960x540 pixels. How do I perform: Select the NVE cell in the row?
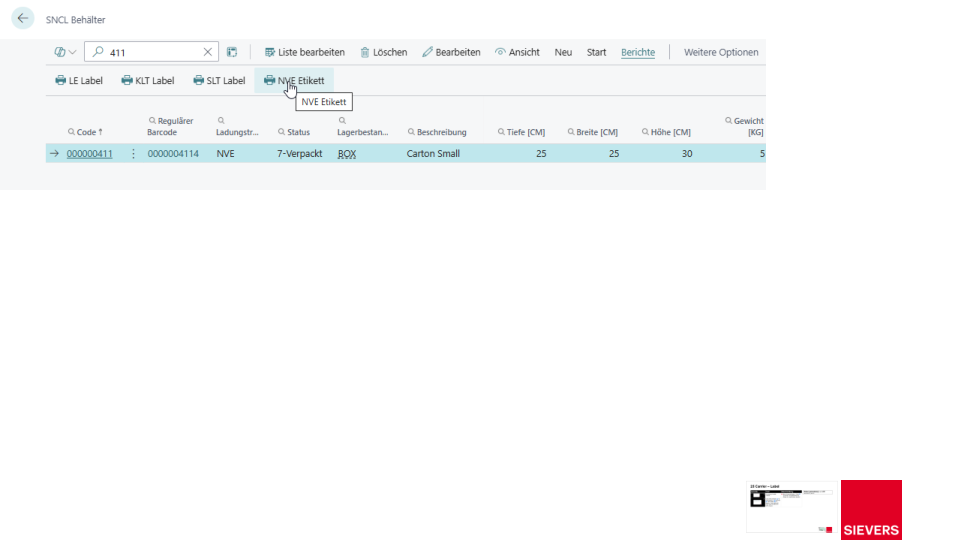pos(225,154)
